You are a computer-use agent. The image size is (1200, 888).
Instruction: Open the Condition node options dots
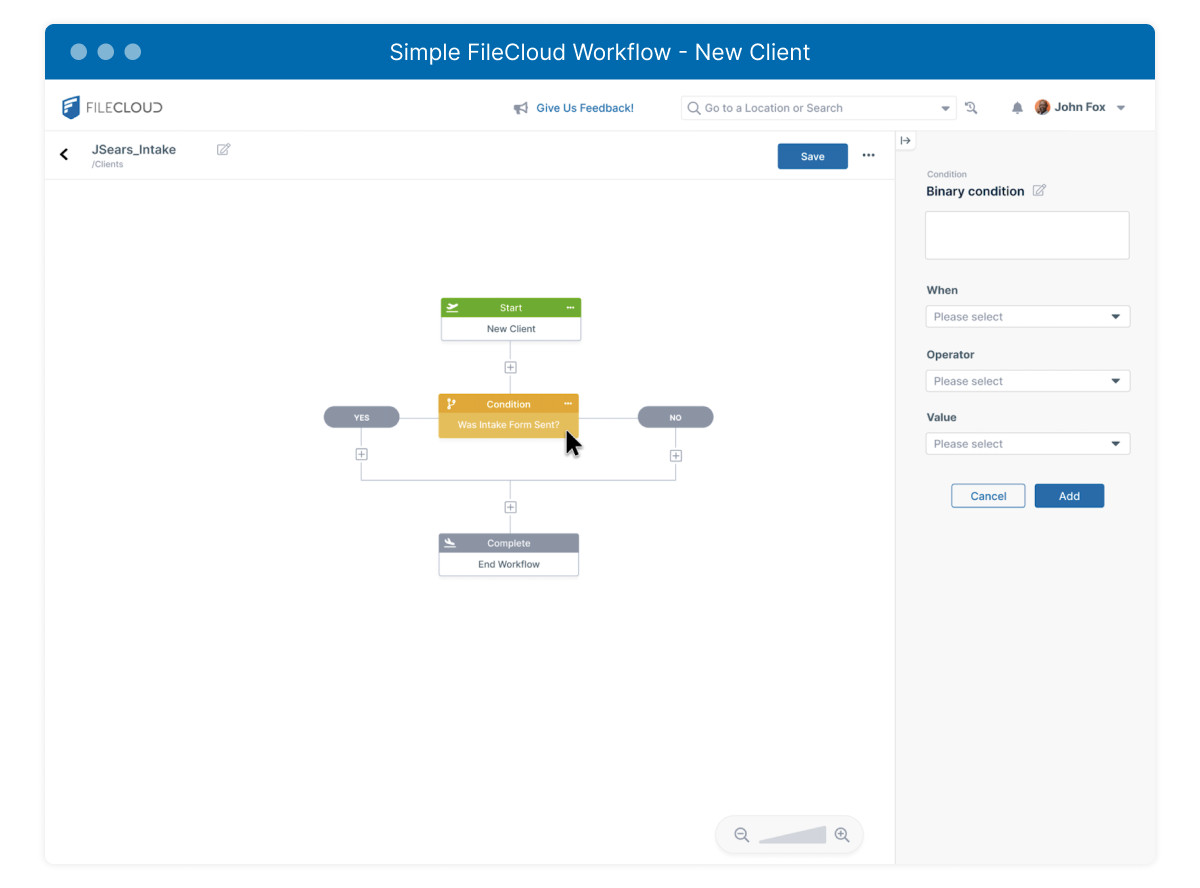coord(568,404)
